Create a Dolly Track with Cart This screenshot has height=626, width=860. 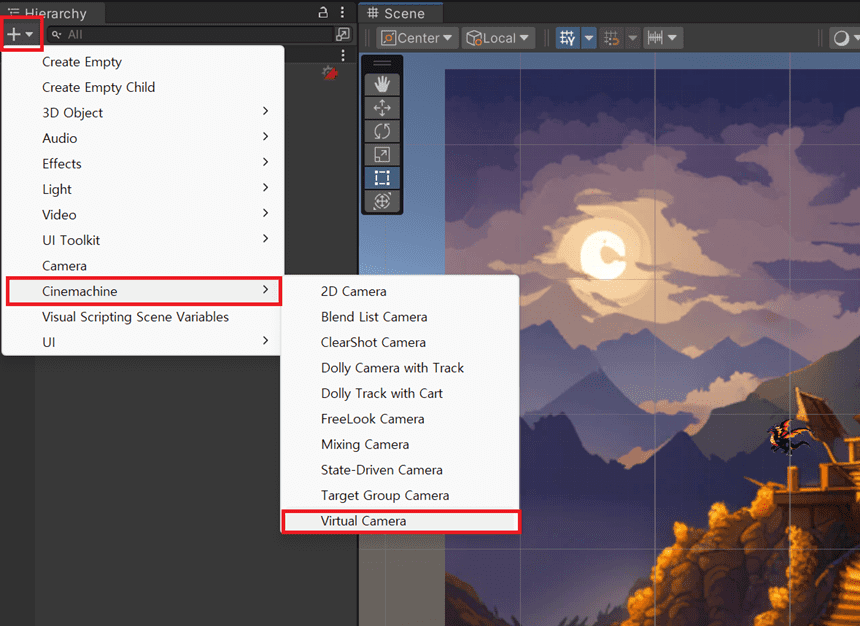[x=400, y=393]
